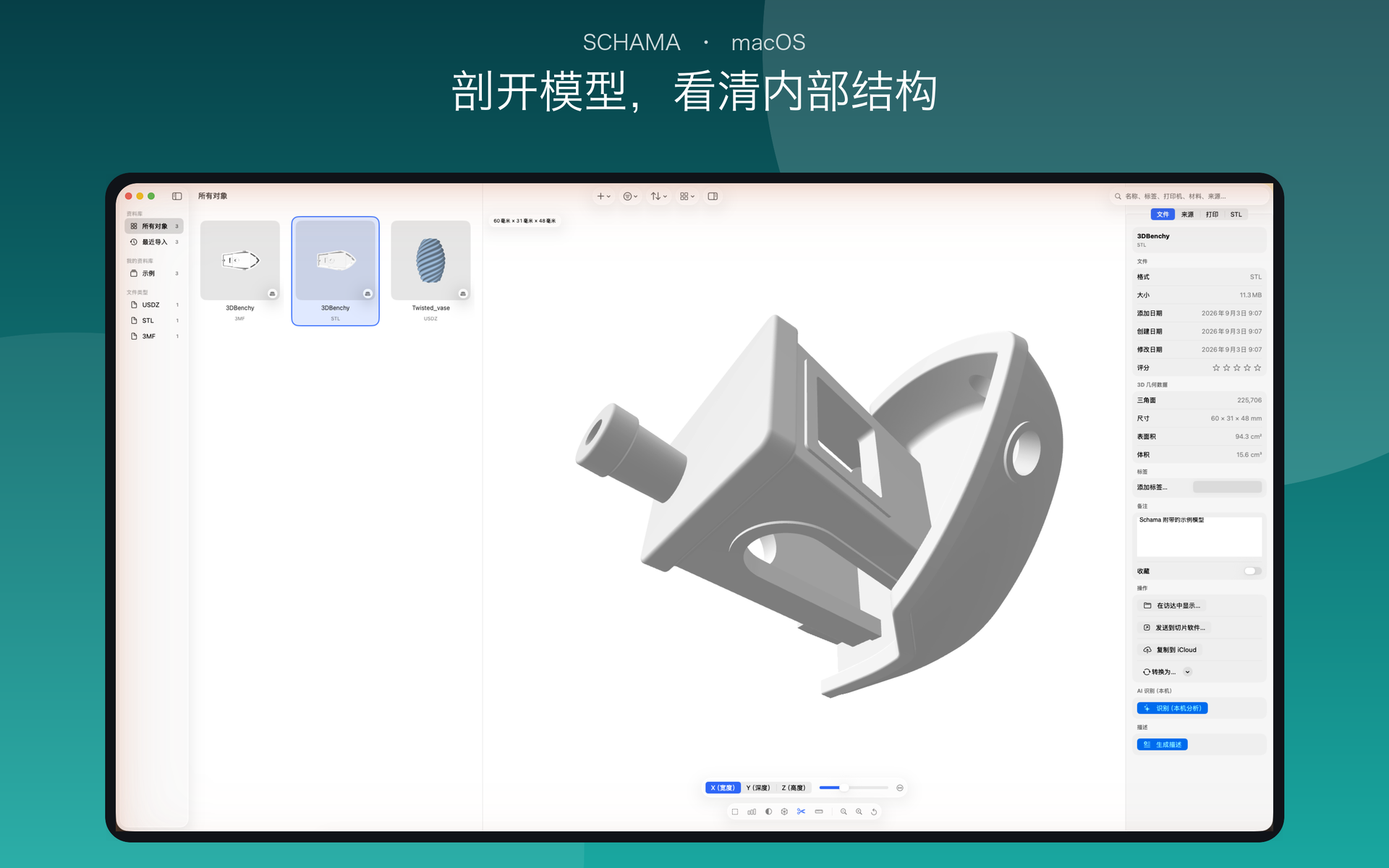Click badge icon on 3DBenchy STL thumbnail
1389x868 pixels.
pyautogui.click(x=368, y=294)
